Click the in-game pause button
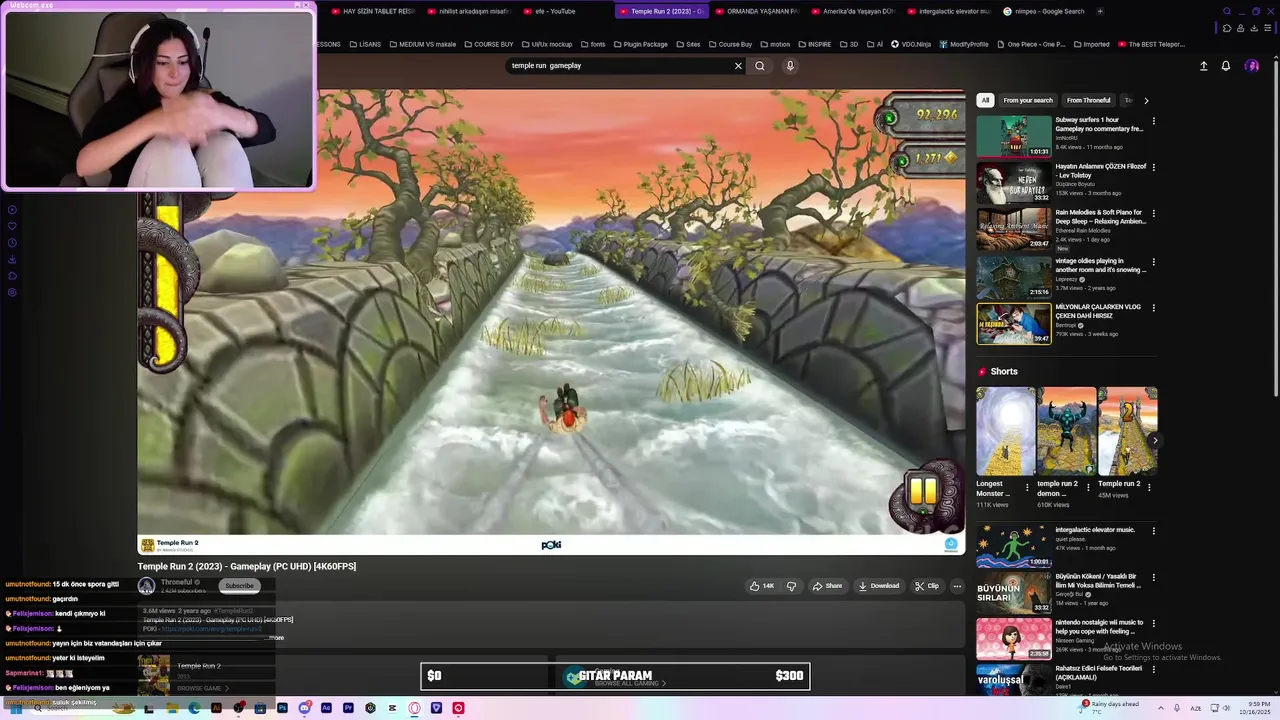 922,490
